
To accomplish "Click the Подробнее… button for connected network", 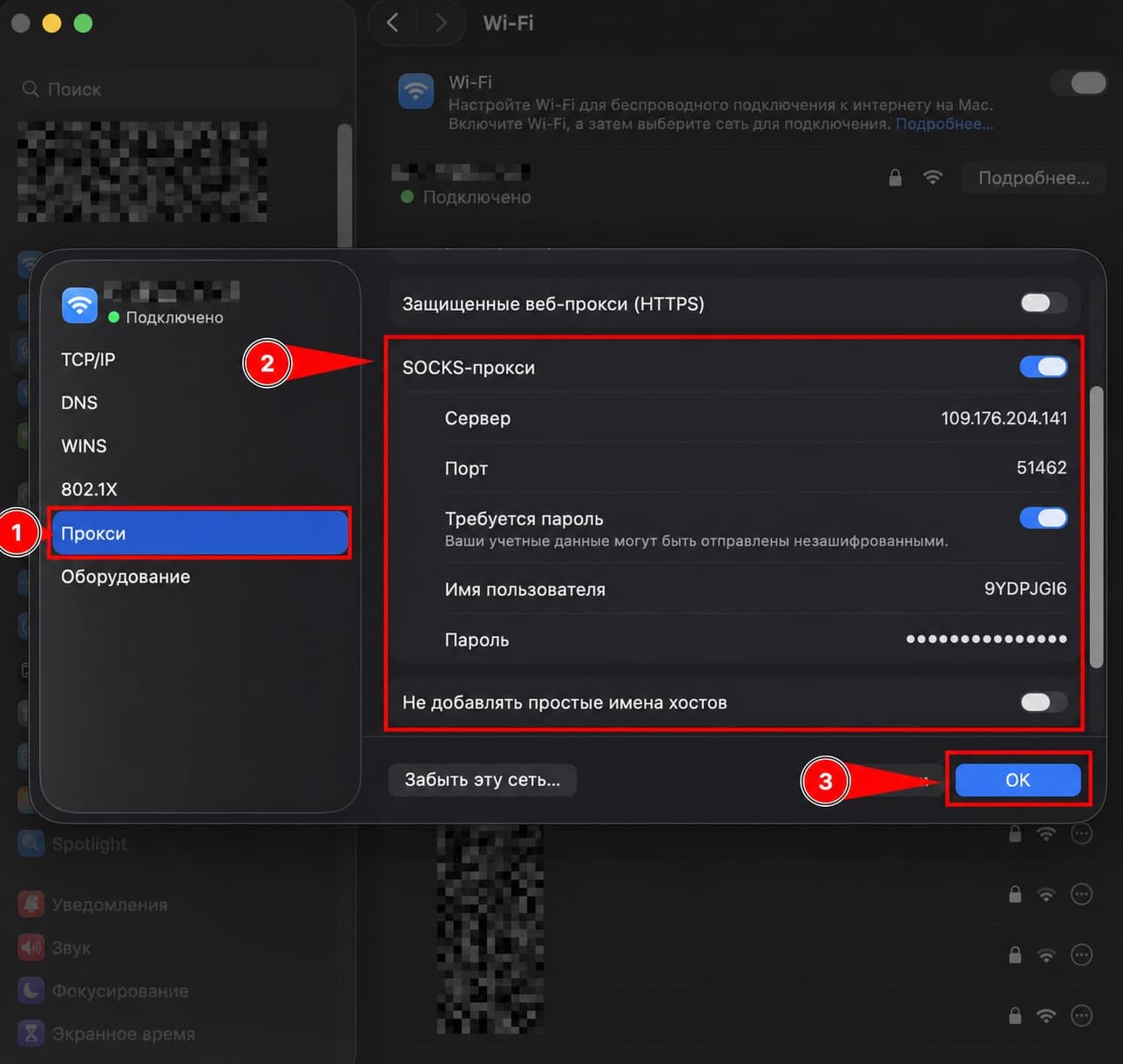I will pos(1033,178).
